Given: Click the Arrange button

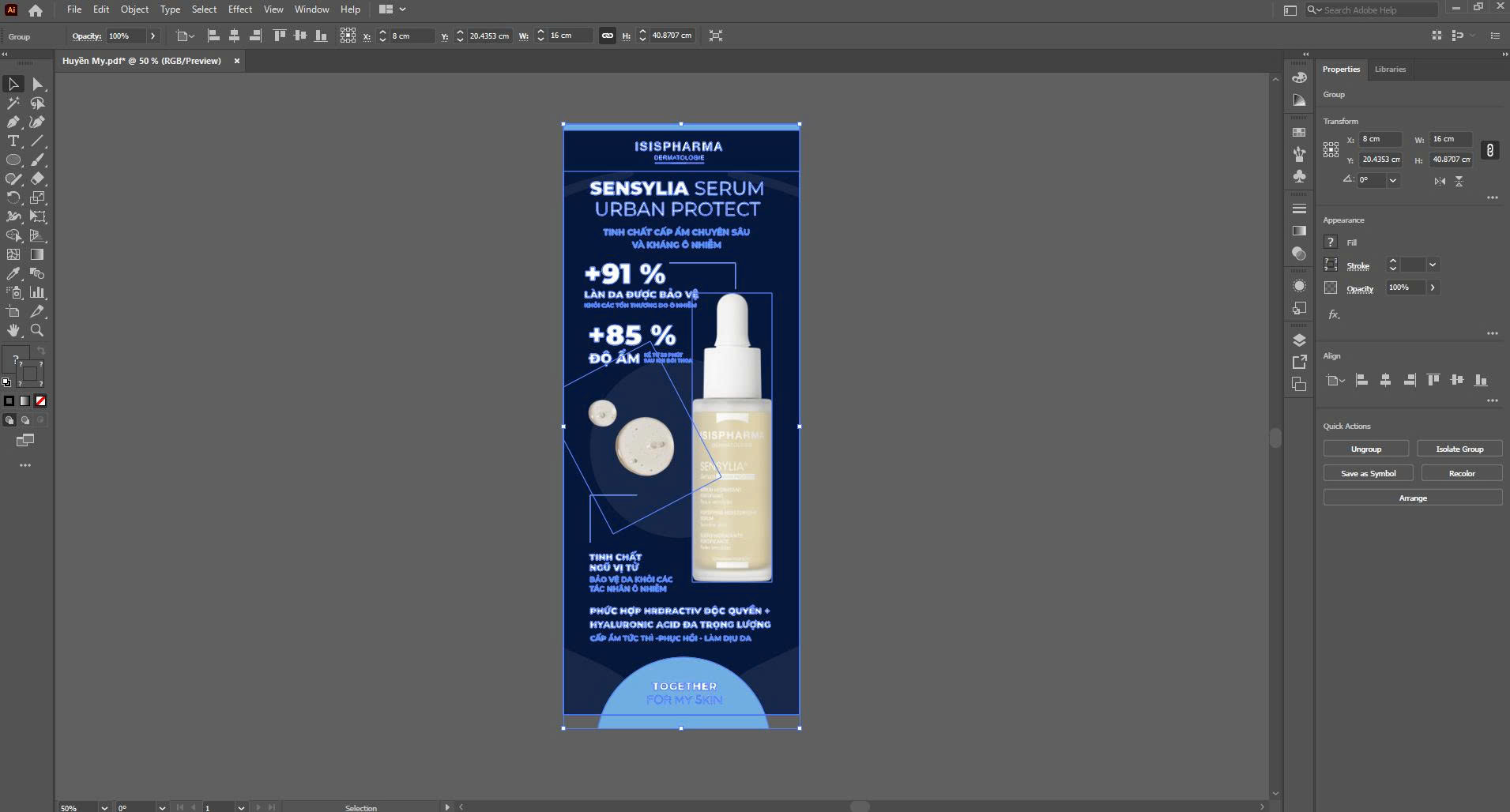Looking at the screenshot, I should pos(1413,498).
